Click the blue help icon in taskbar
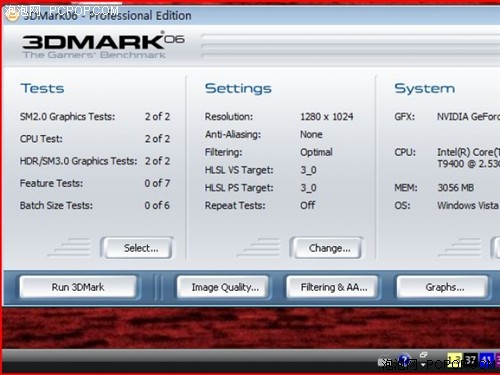500x375 pixels. [x=404, y=360]
